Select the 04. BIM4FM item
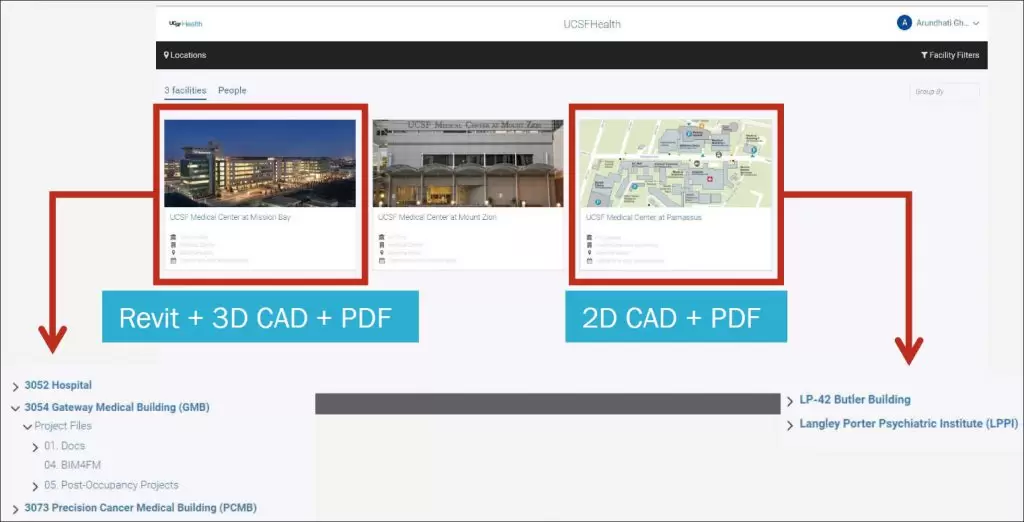 [x=72, y=465]
